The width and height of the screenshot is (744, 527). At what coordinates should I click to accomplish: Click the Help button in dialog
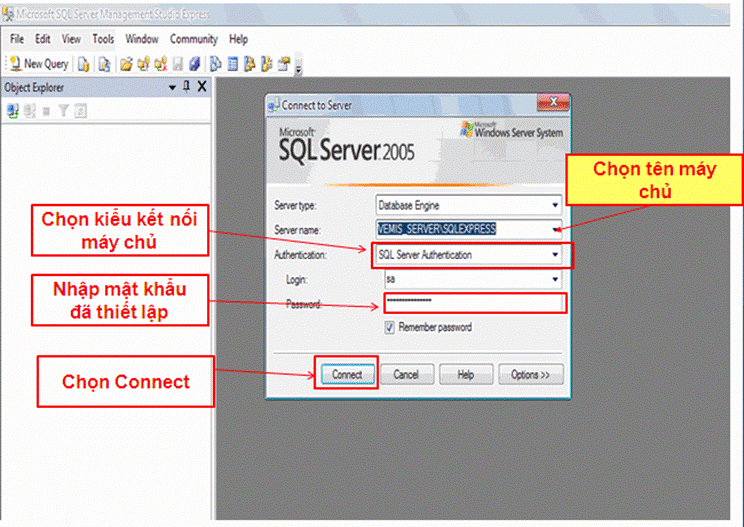click(x=465, y=374)
